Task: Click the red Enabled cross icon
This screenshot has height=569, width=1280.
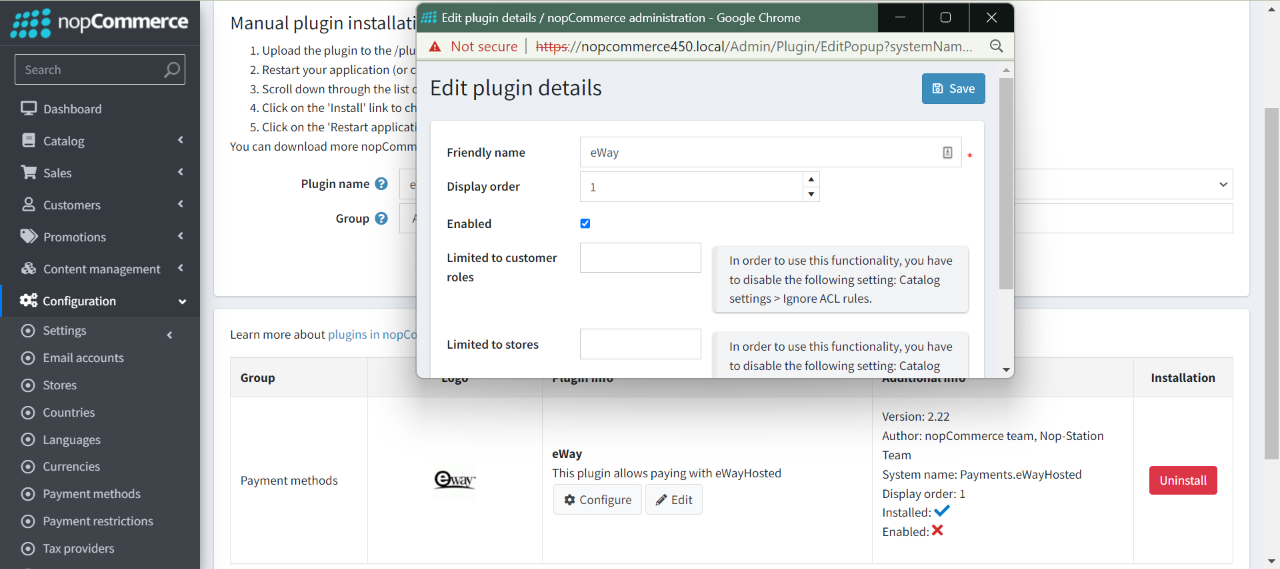Action: 937,531
